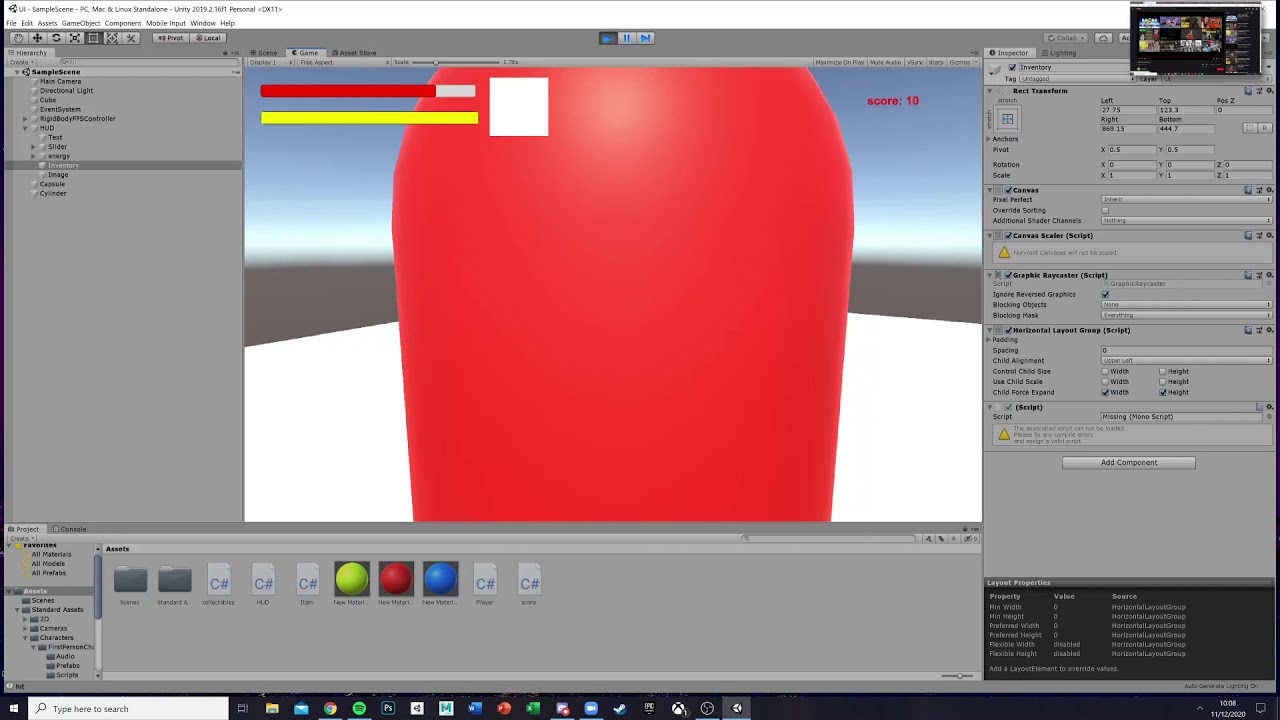Viewport: 1280px width, 720px height.
Task: Toggle Inventory object active checkbox
Action: pyautogui.click(x=1012, y=67)
